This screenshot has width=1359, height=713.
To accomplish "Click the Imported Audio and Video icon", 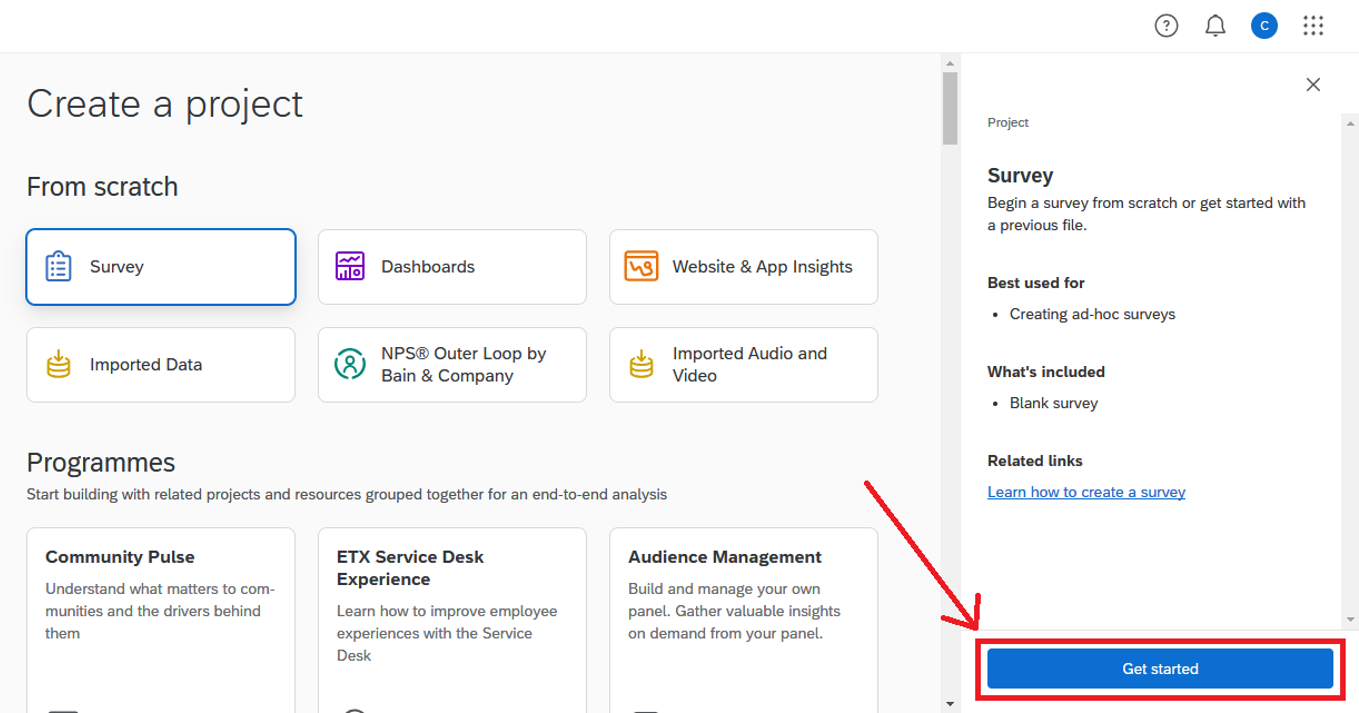I will click(641, 365).
